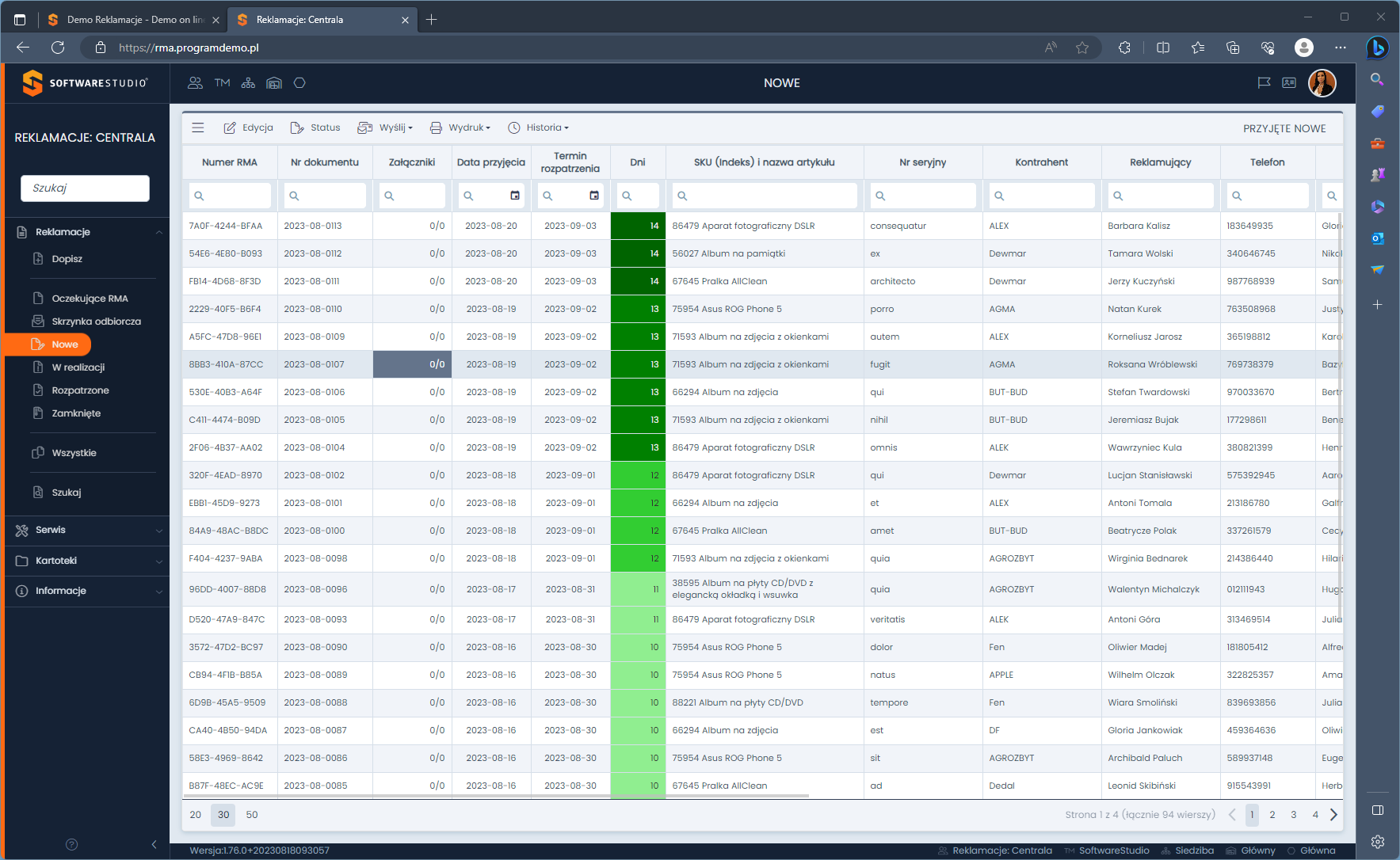Open calendar picker for Termin rozpatrzenia filter
This screenshot has width=1400, height=860.
point(594,196)
